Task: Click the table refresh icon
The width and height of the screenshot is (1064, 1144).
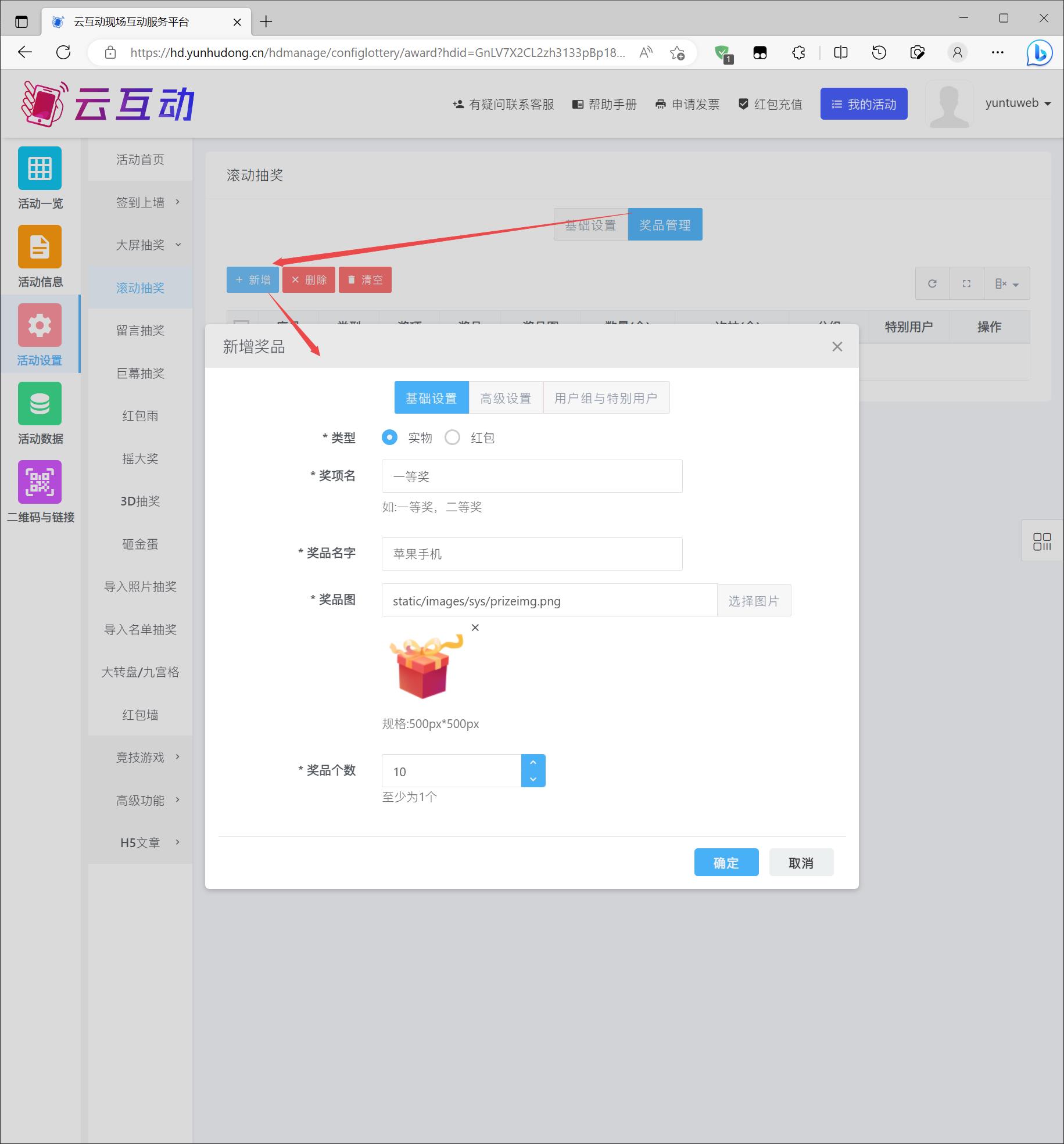Action: click(932, 284)
